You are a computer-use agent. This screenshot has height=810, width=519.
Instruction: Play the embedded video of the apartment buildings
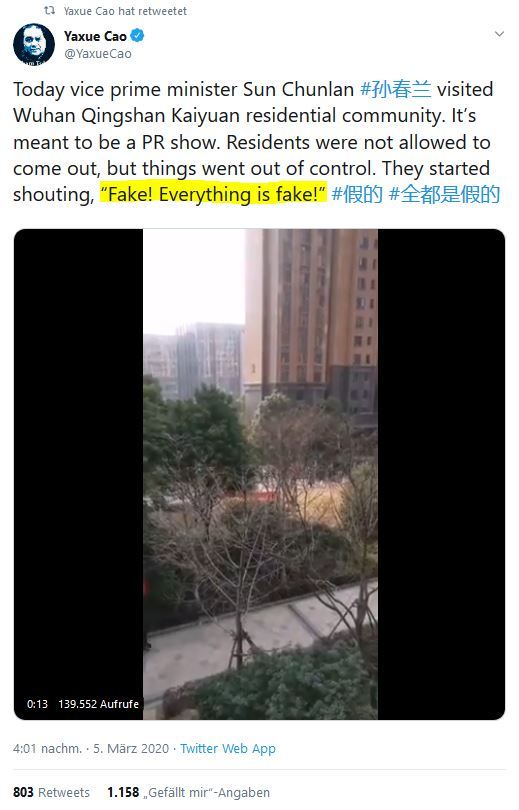click(260, 474)
